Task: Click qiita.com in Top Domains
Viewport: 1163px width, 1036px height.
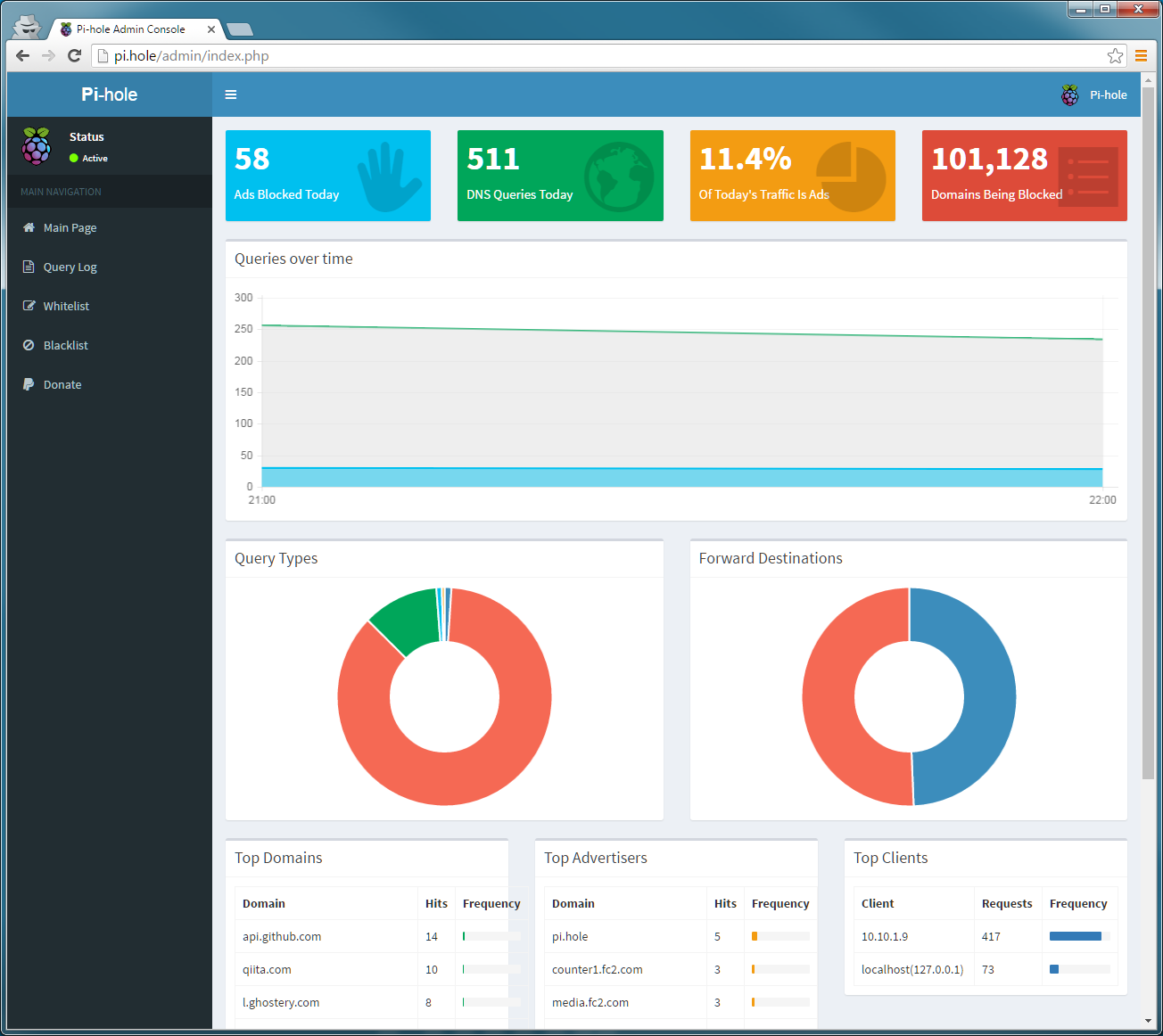Action: tap(267, 969)
